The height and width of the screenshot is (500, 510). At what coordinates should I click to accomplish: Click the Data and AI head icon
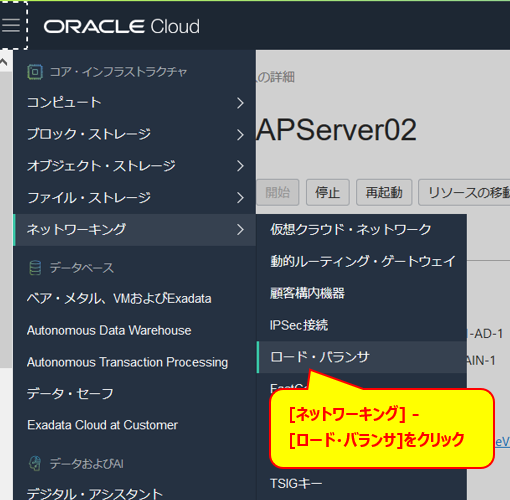(35, 464)
